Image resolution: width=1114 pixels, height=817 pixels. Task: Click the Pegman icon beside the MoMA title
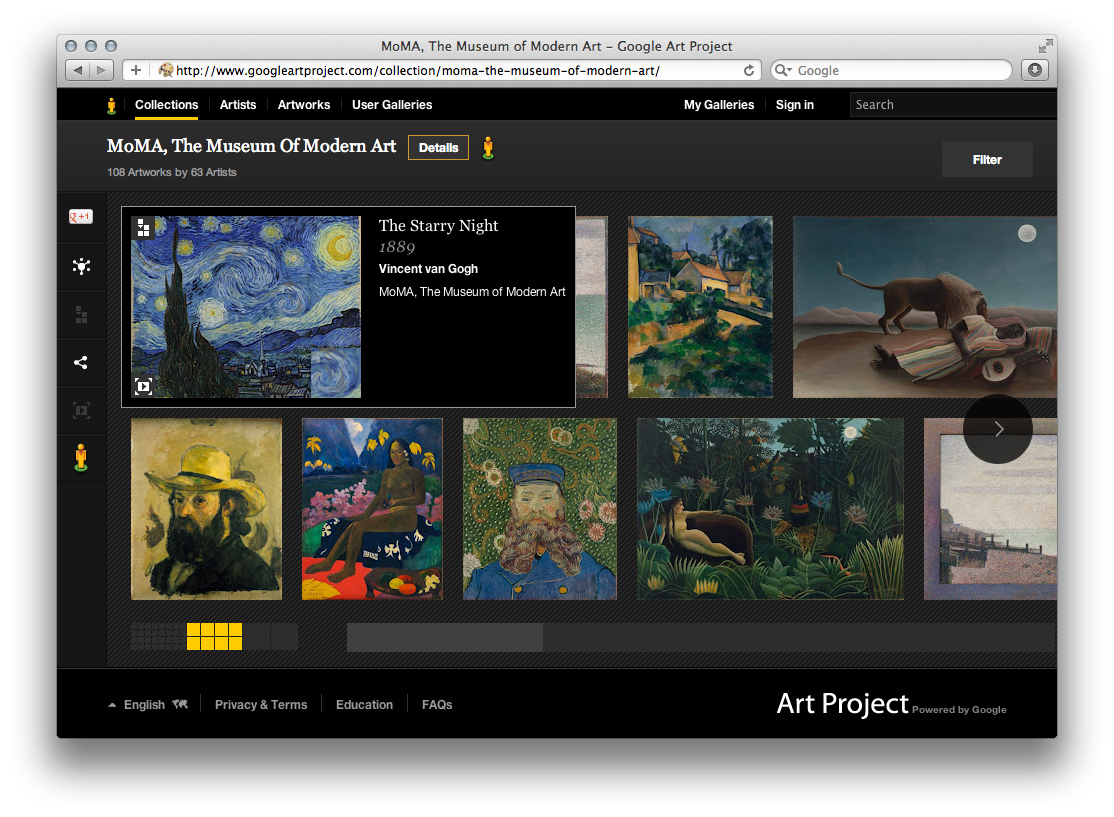click(x=489, y=146)
